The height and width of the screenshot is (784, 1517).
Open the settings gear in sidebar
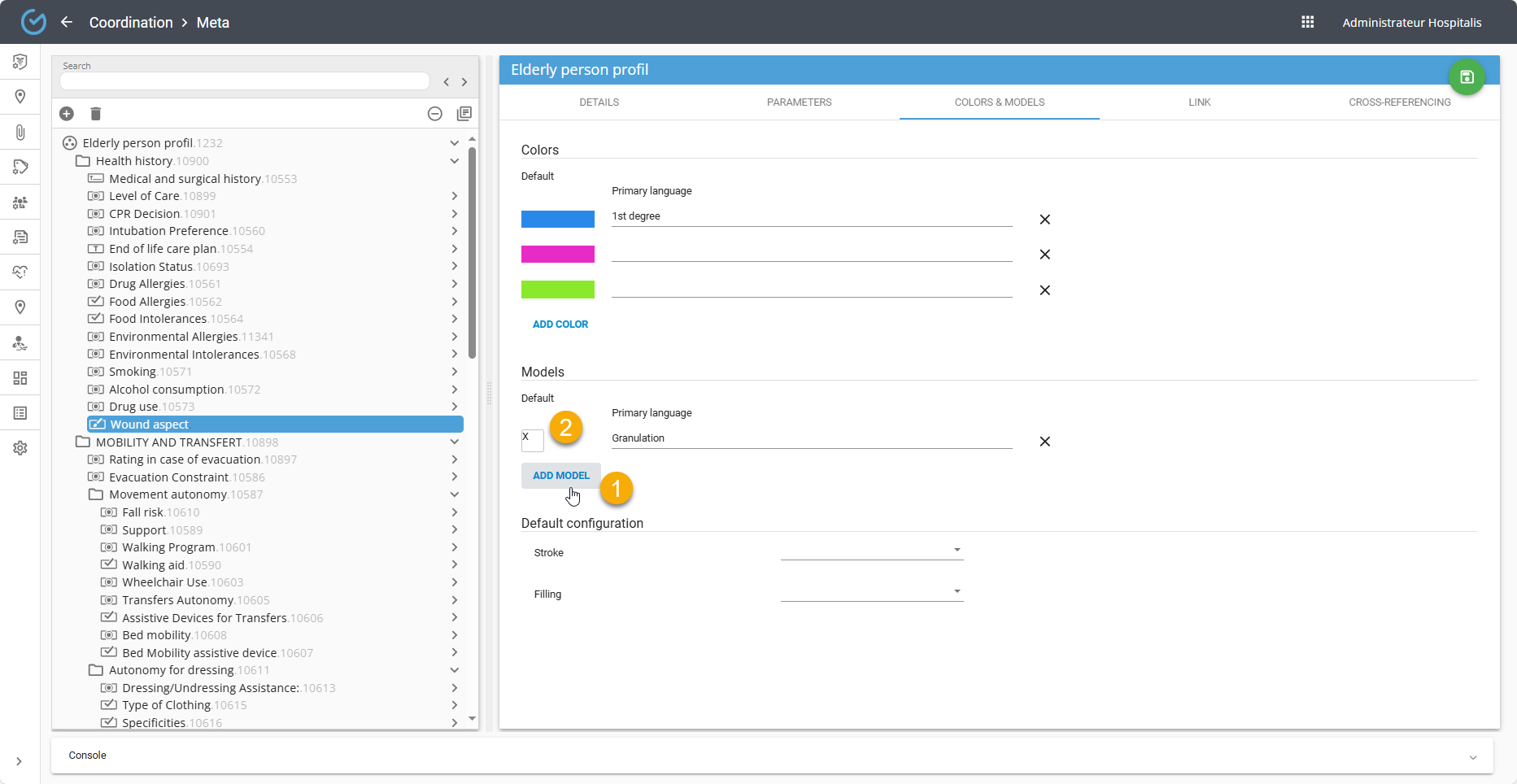click(20, 448)
